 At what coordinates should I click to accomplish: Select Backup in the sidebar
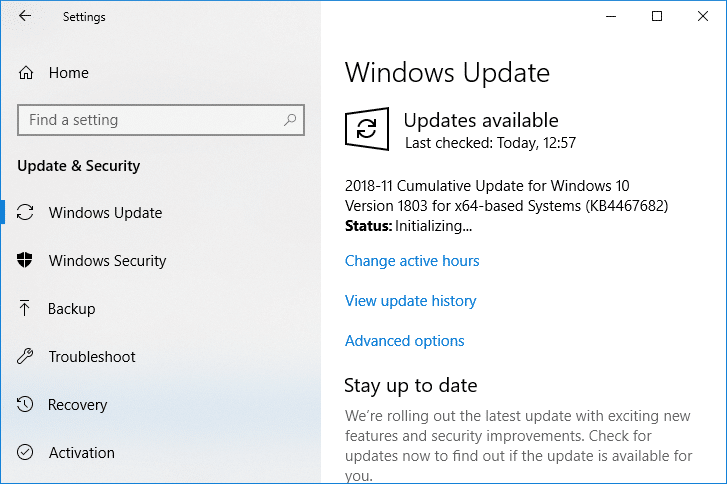(x=71, y=309)
